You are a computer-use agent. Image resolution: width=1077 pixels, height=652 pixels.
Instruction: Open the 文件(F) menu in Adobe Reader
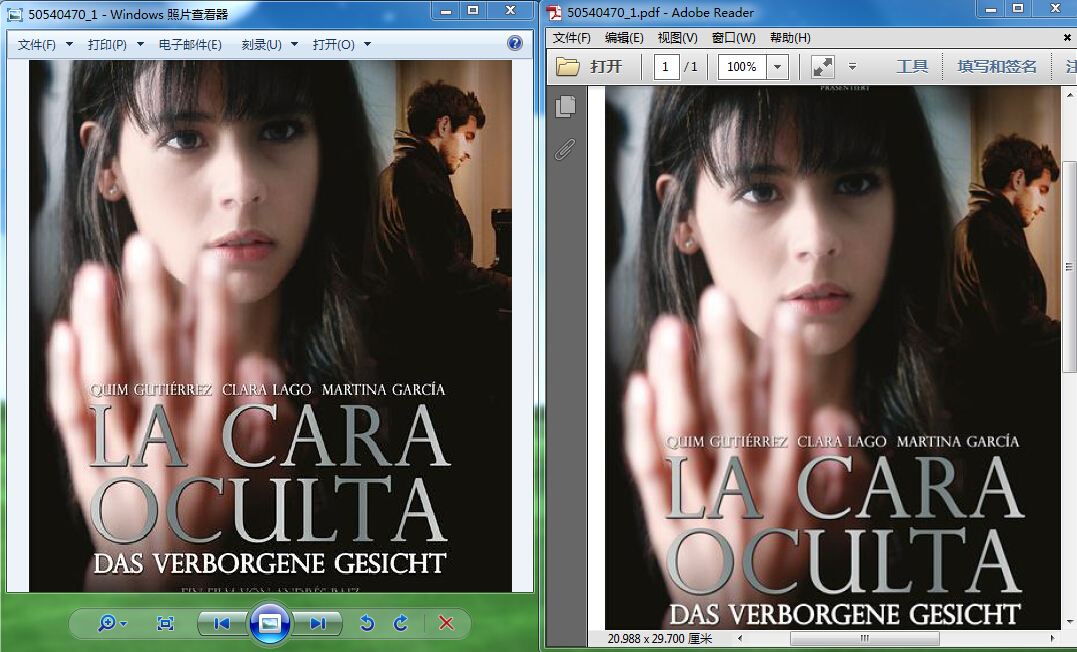pos(571,38)
